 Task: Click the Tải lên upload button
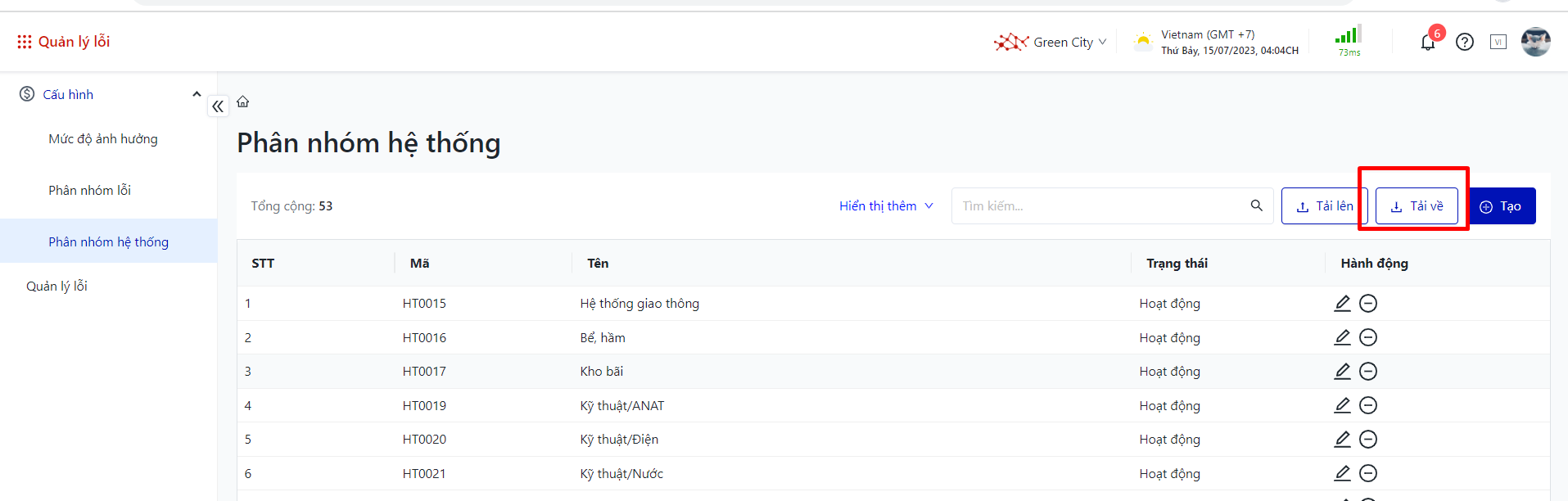(x=1322, y=206)
